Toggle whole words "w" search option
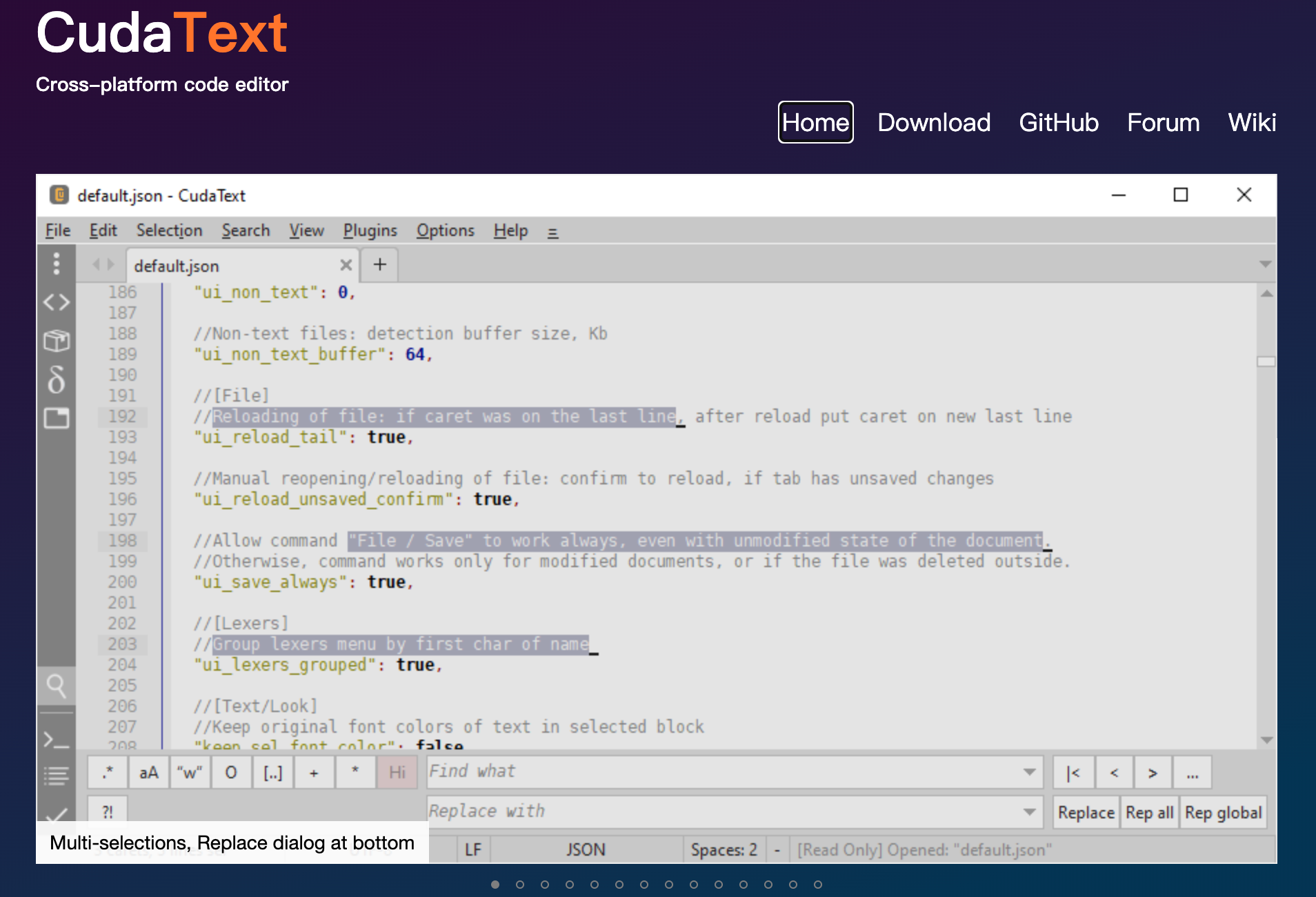The image size is (1316, 897). [x=190, y=772]
